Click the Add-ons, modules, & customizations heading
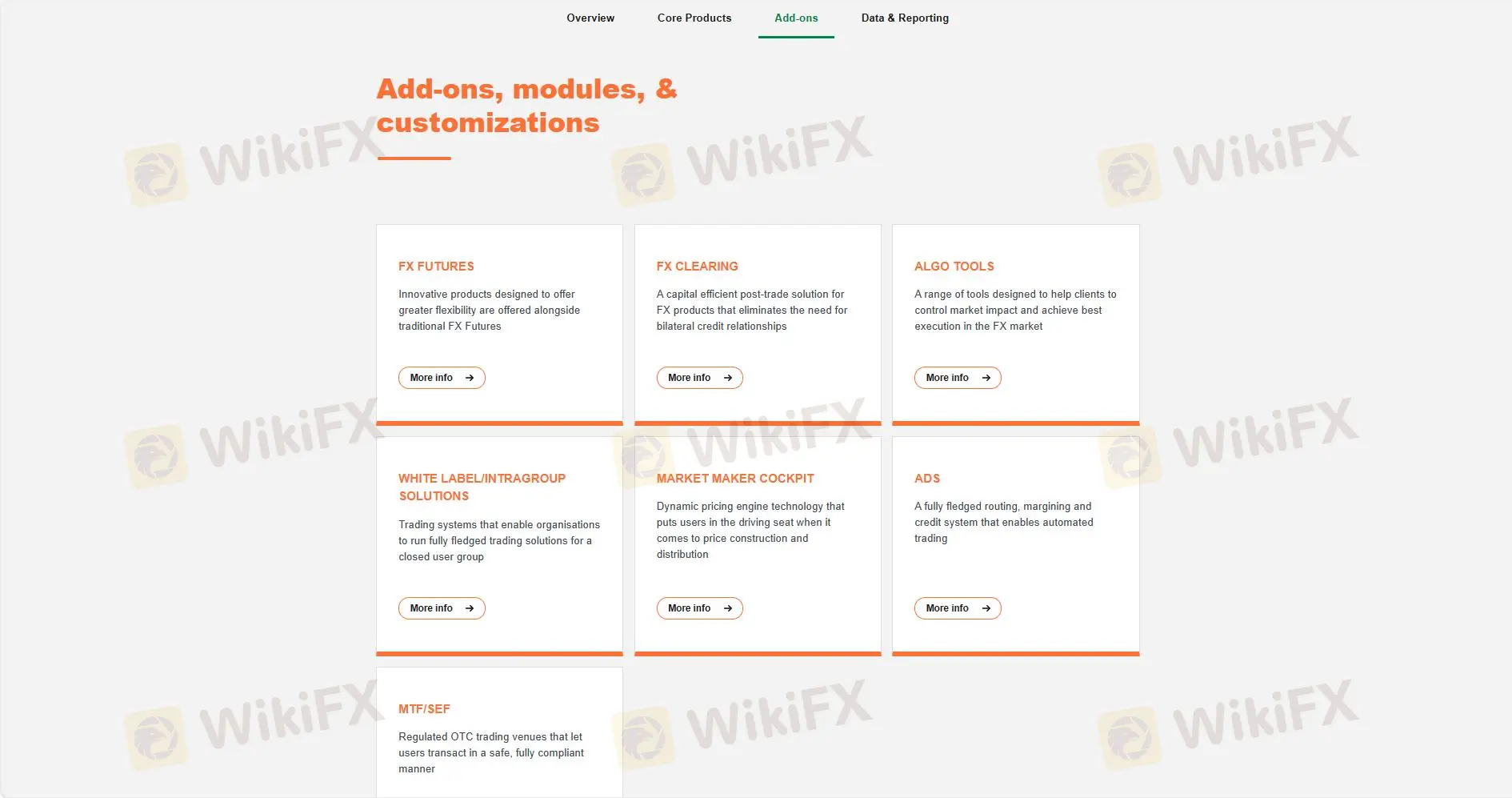This screenshot has width=1512, height=798. tap(526, 106)
